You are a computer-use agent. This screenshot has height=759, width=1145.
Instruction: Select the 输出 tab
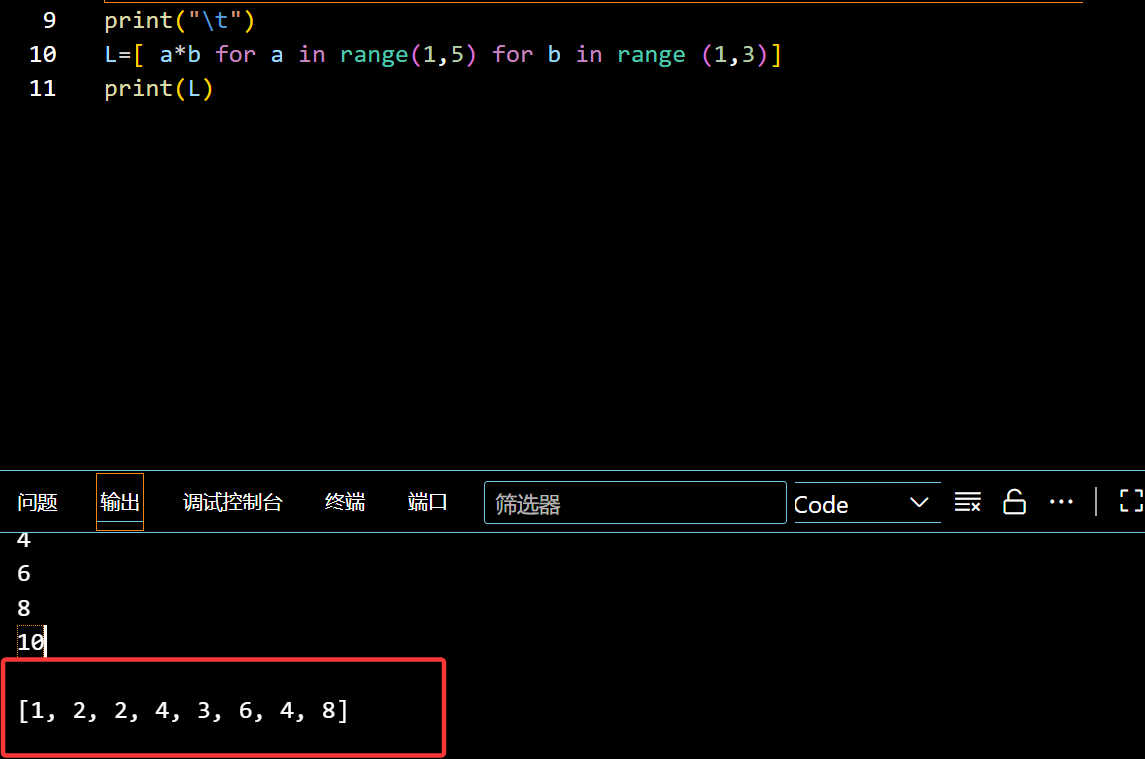120,502
